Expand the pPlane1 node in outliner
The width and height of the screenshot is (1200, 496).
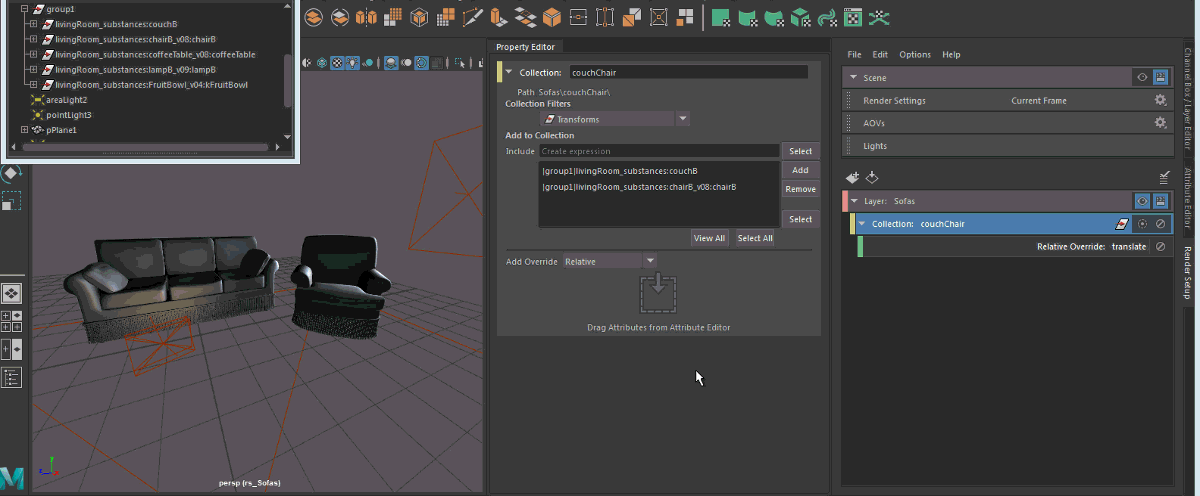pyautogui.click(x=25, y=130)
